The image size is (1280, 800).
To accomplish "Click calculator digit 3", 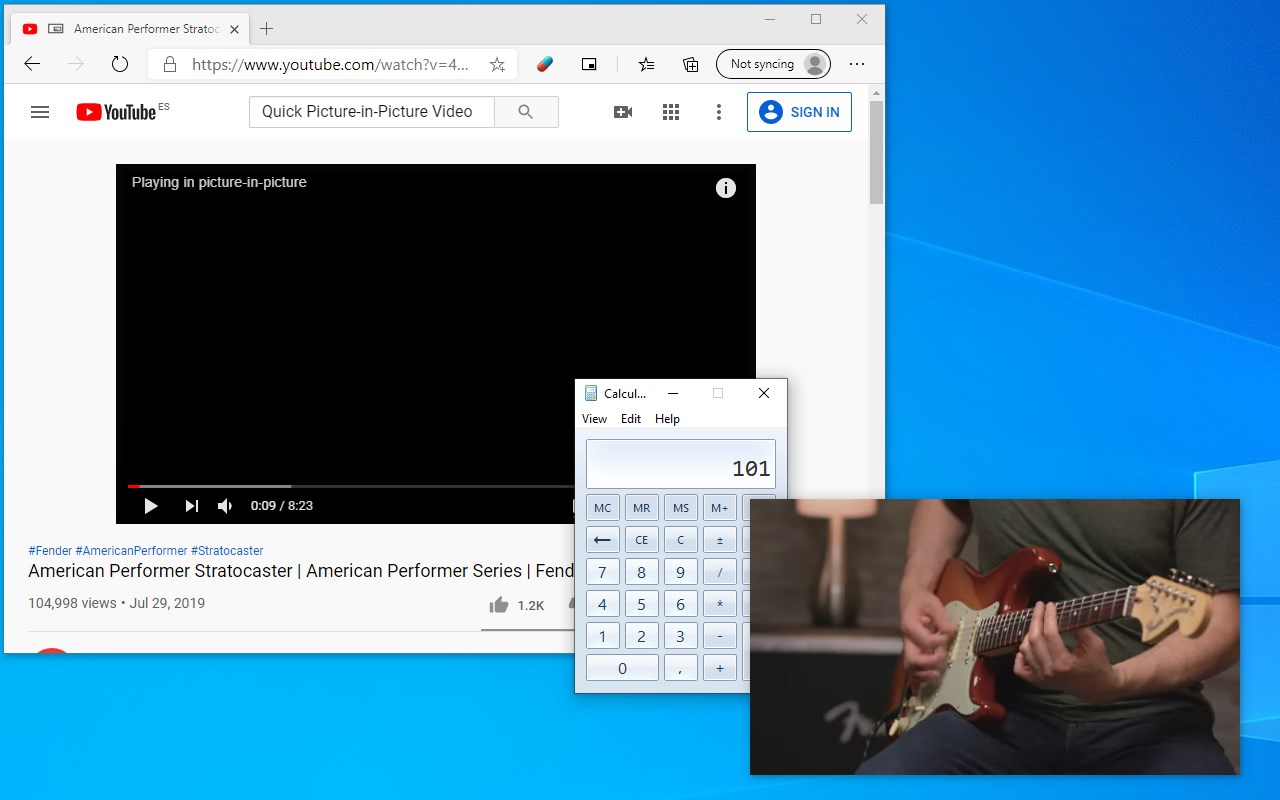I will [681, 636].
